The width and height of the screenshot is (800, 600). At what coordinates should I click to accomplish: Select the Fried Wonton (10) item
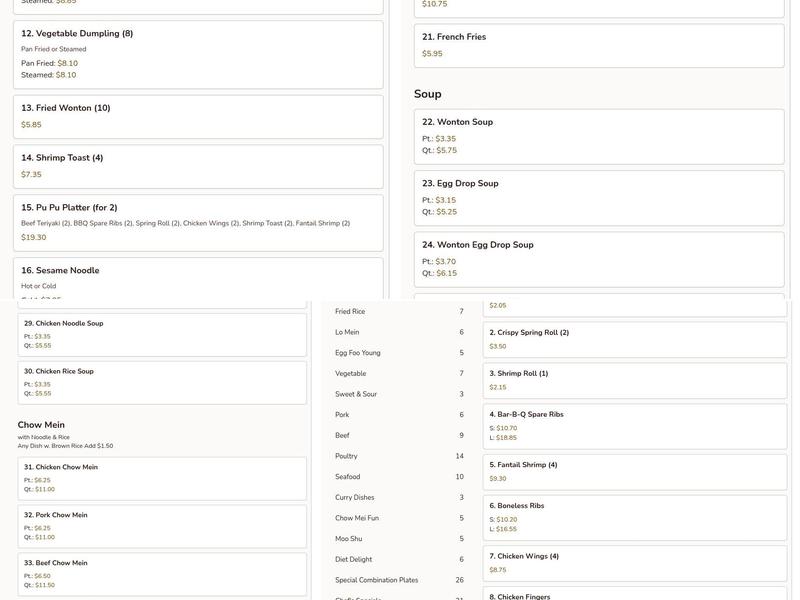click(x=198, y=116)
